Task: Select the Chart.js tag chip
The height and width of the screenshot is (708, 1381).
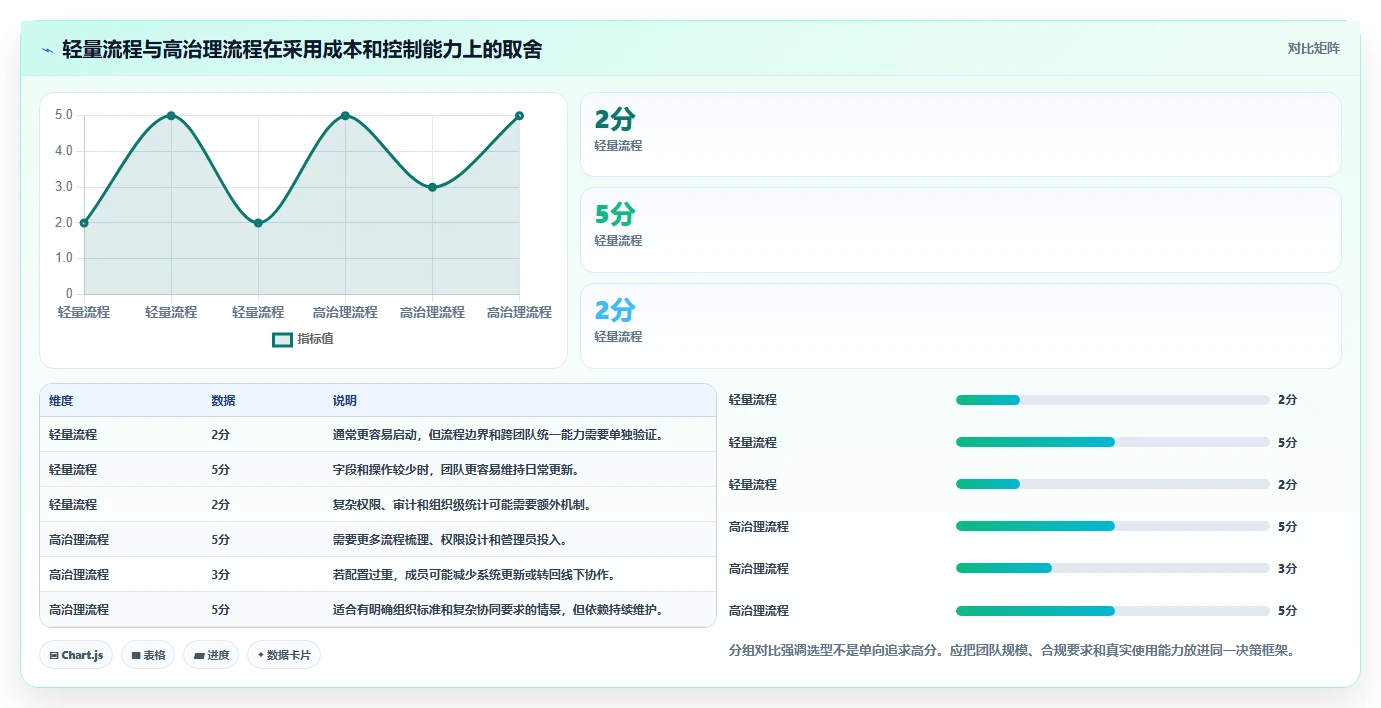Action: [x=77, y=655]
